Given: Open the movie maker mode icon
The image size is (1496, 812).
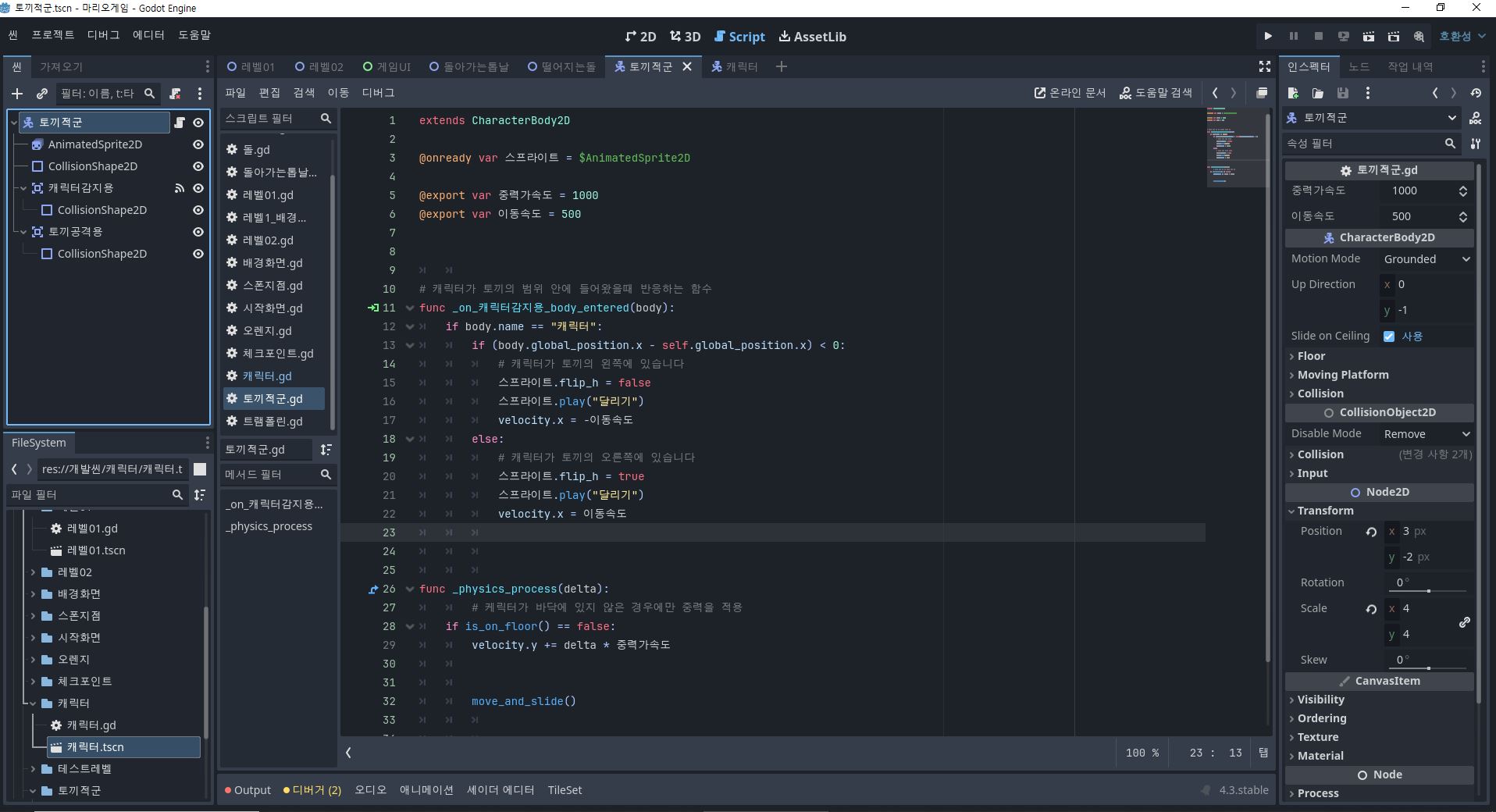Looking at the screenshot, I should coord(1419,36).
